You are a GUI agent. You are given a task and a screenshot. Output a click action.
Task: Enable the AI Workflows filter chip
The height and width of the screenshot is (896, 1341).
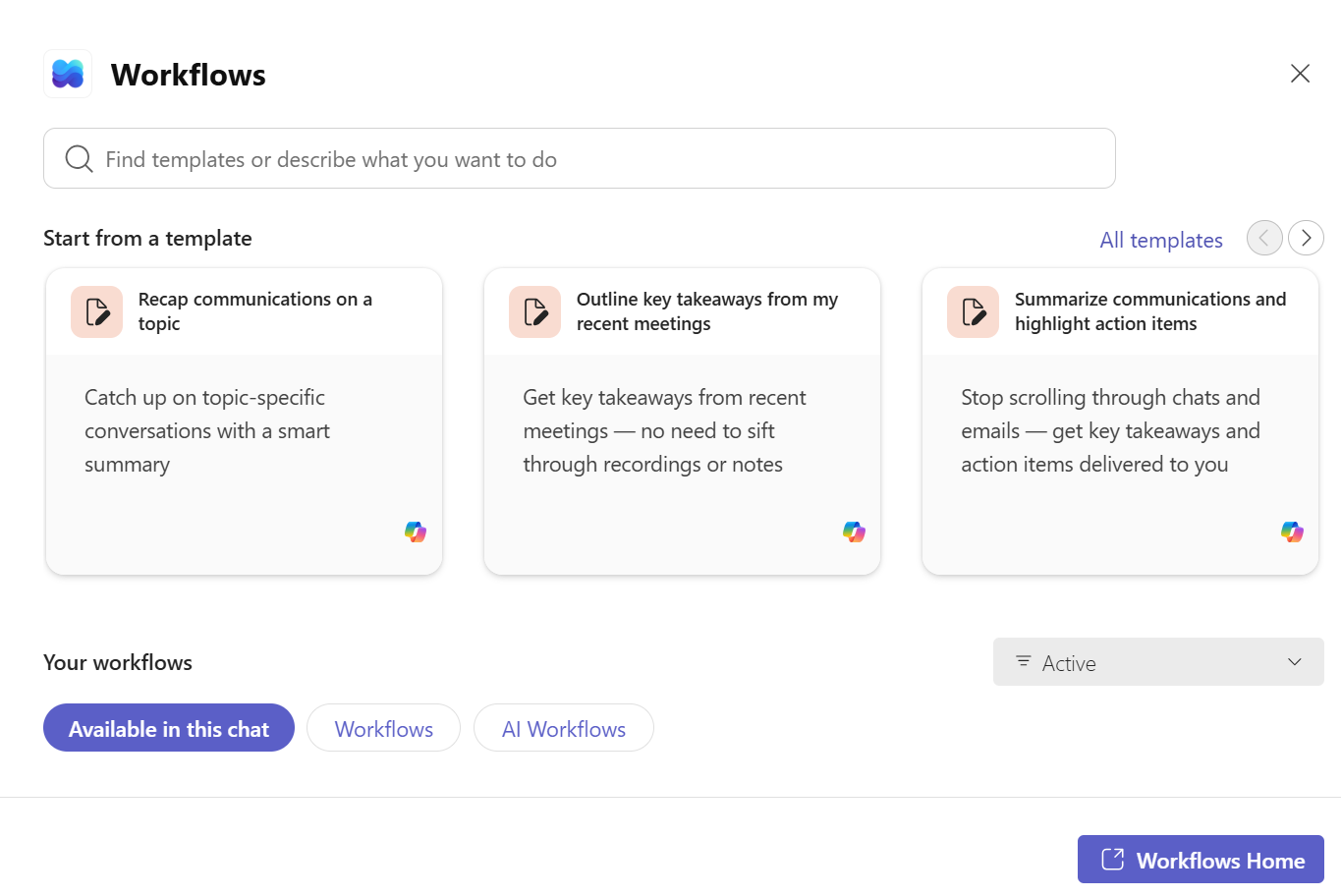[x=563, y=728]
